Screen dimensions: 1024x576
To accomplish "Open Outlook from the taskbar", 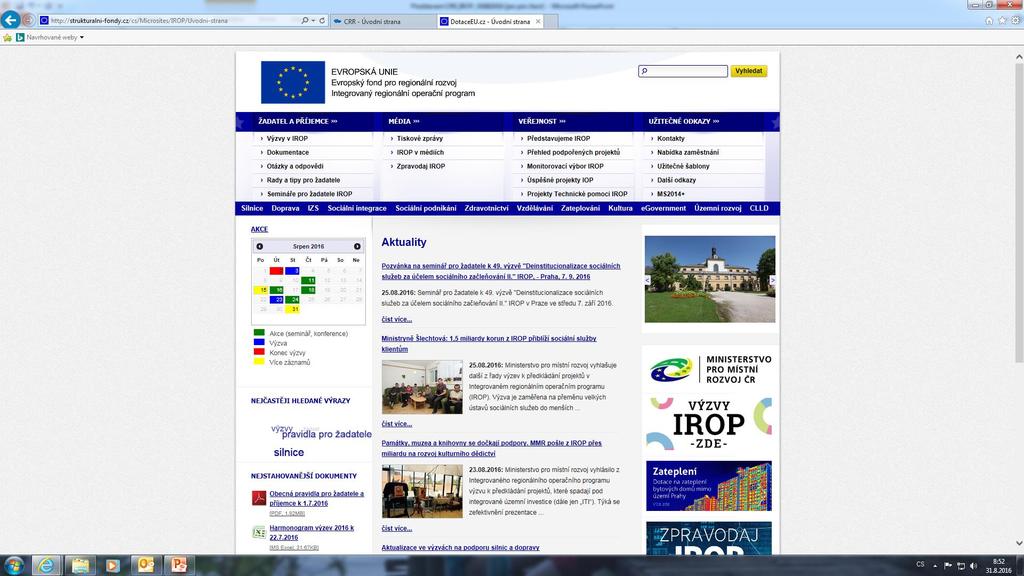I will pos(146,565).
